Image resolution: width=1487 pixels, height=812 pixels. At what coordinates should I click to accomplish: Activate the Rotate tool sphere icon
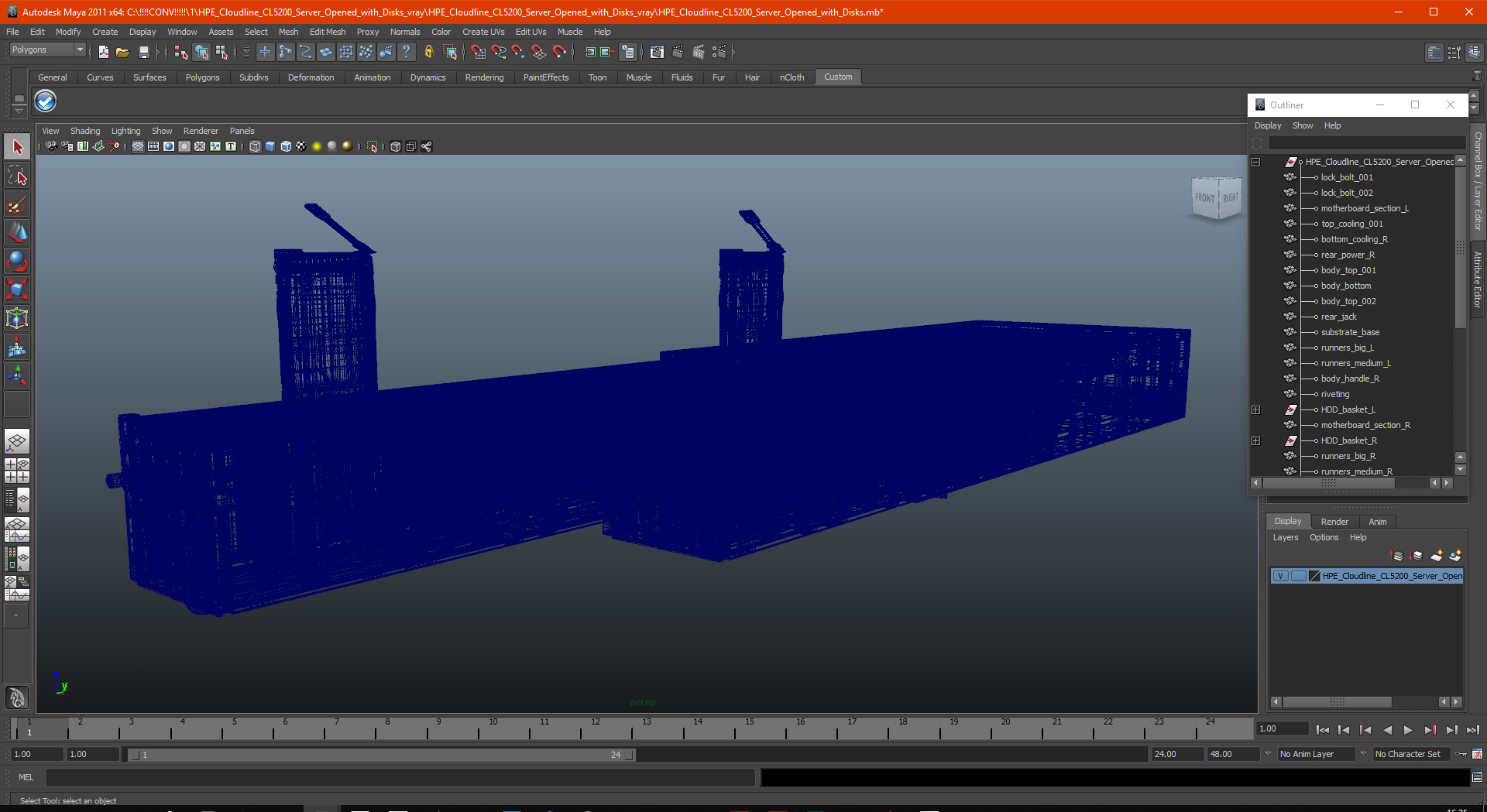tap(17, 262)
